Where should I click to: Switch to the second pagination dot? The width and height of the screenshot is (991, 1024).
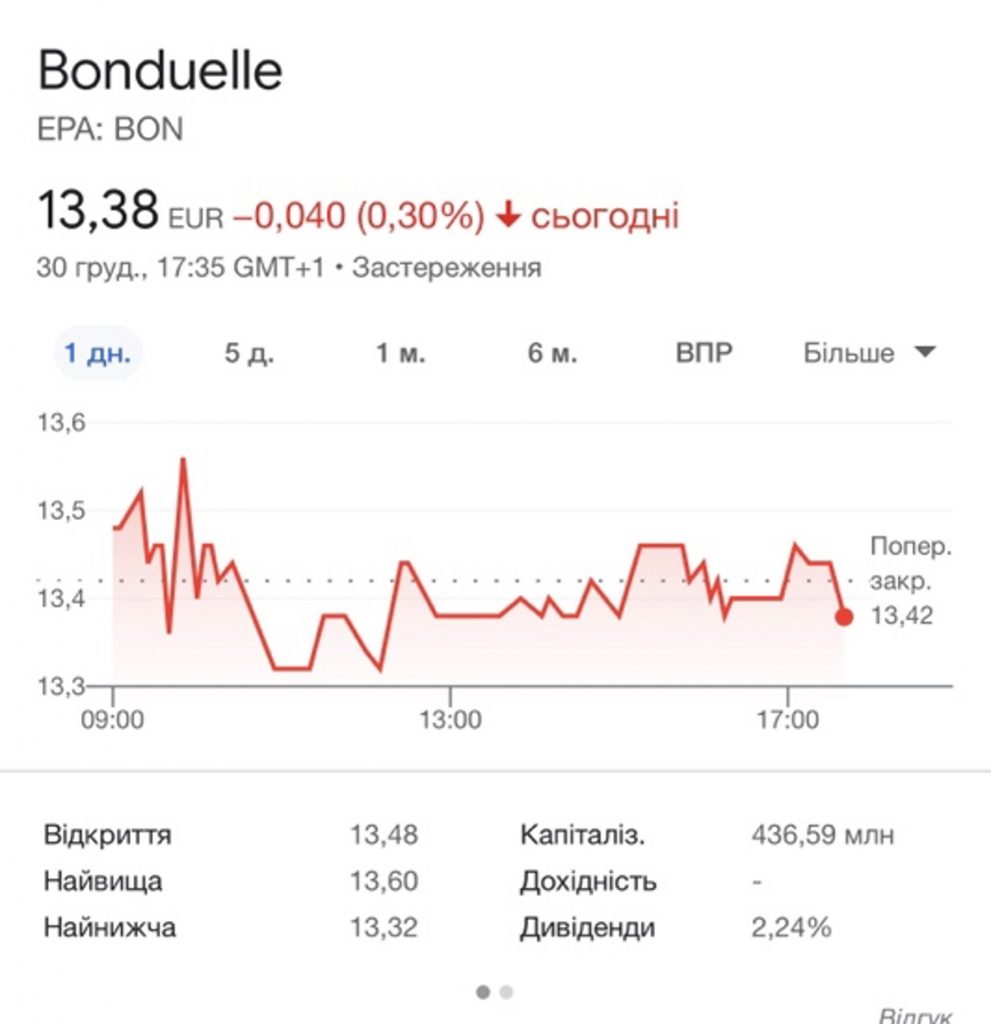pos(506,992)
